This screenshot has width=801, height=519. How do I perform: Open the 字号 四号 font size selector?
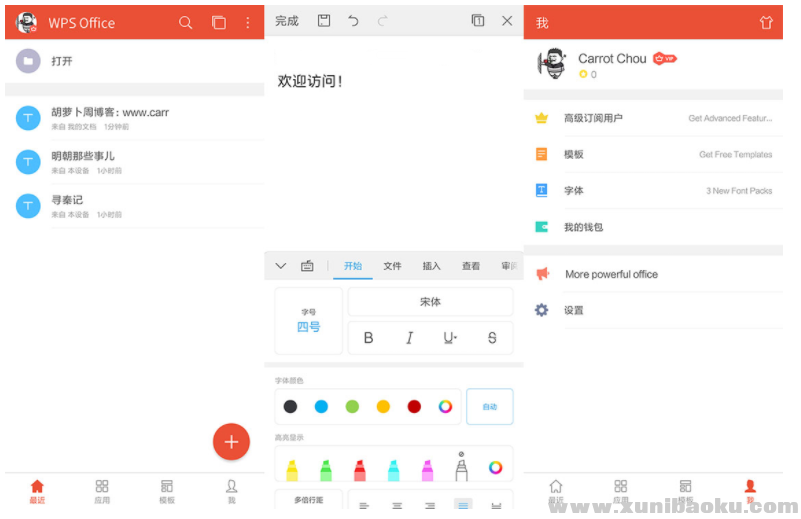click(308, 321)
